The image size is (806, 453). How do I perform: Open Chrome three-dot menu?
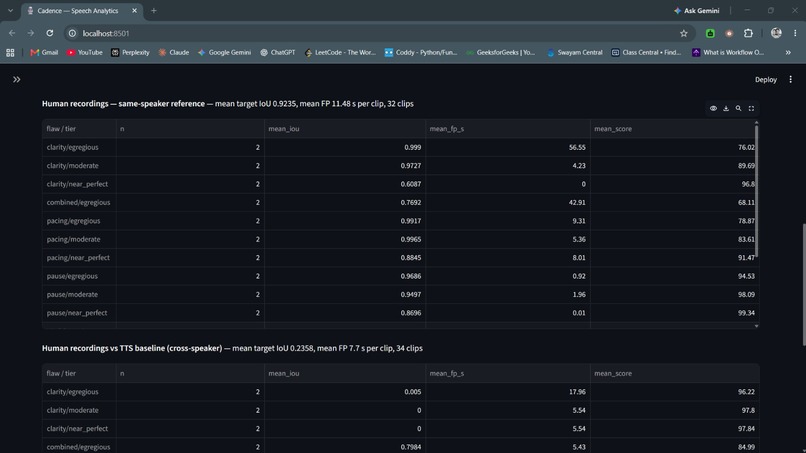click(x=795, y=33)
